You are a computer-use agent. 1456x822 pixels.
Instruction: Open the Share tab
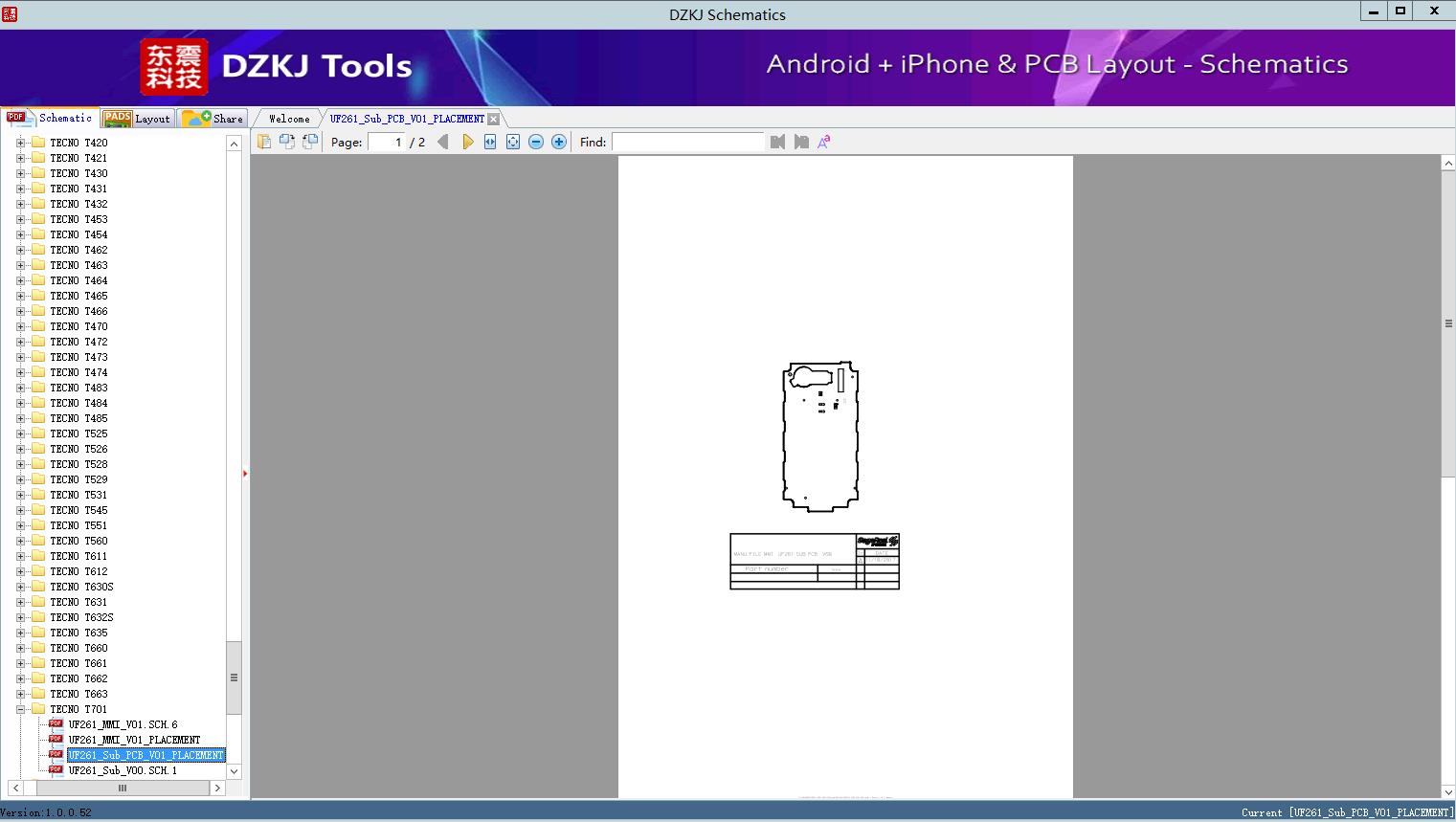click(213, 119)
